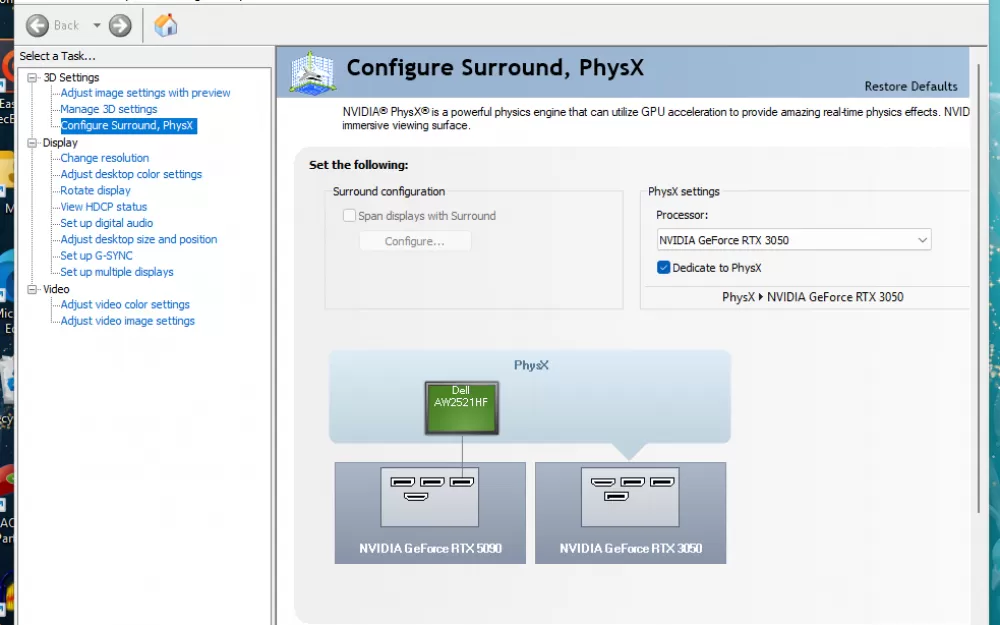Click the PhysX ▸ NVIDIA GeForce RTX 3050 status text
The image size is (1000, 625).
812,297
